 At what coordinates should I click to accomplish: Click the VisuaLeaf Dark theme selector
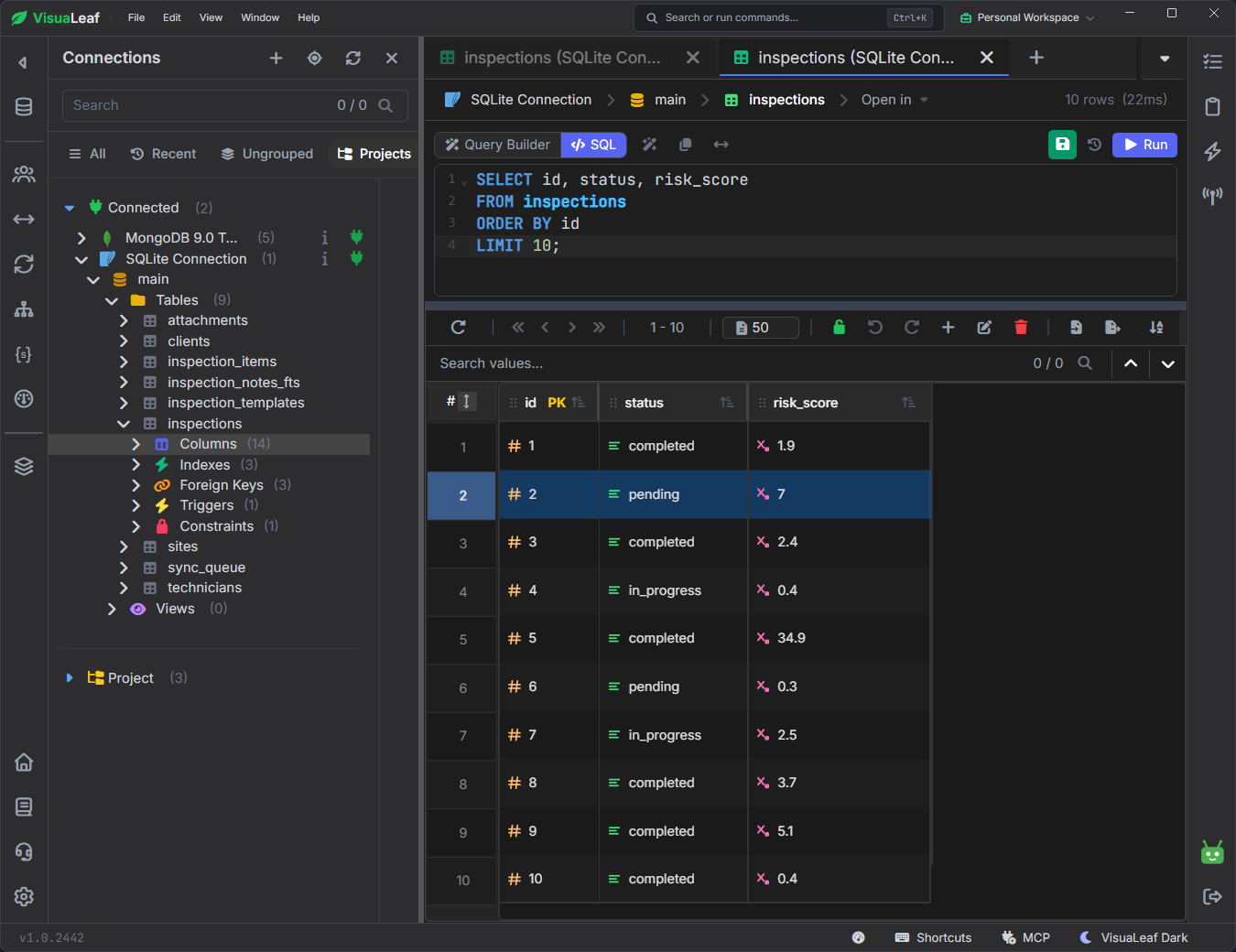click(x=1133, y=938)
